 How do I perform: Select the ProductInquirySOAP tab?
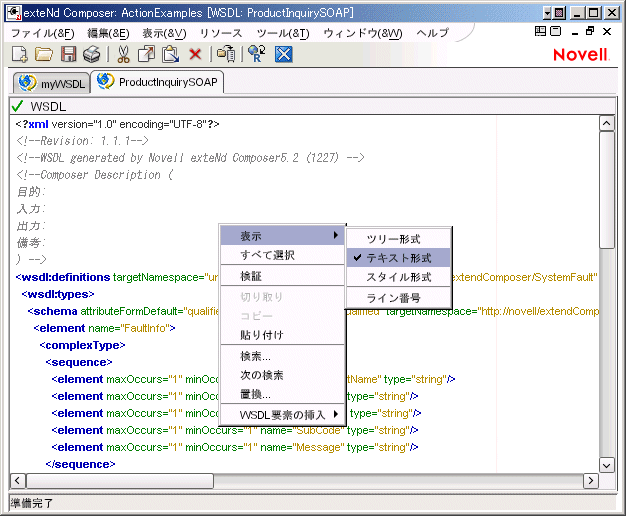pos(157,82)
